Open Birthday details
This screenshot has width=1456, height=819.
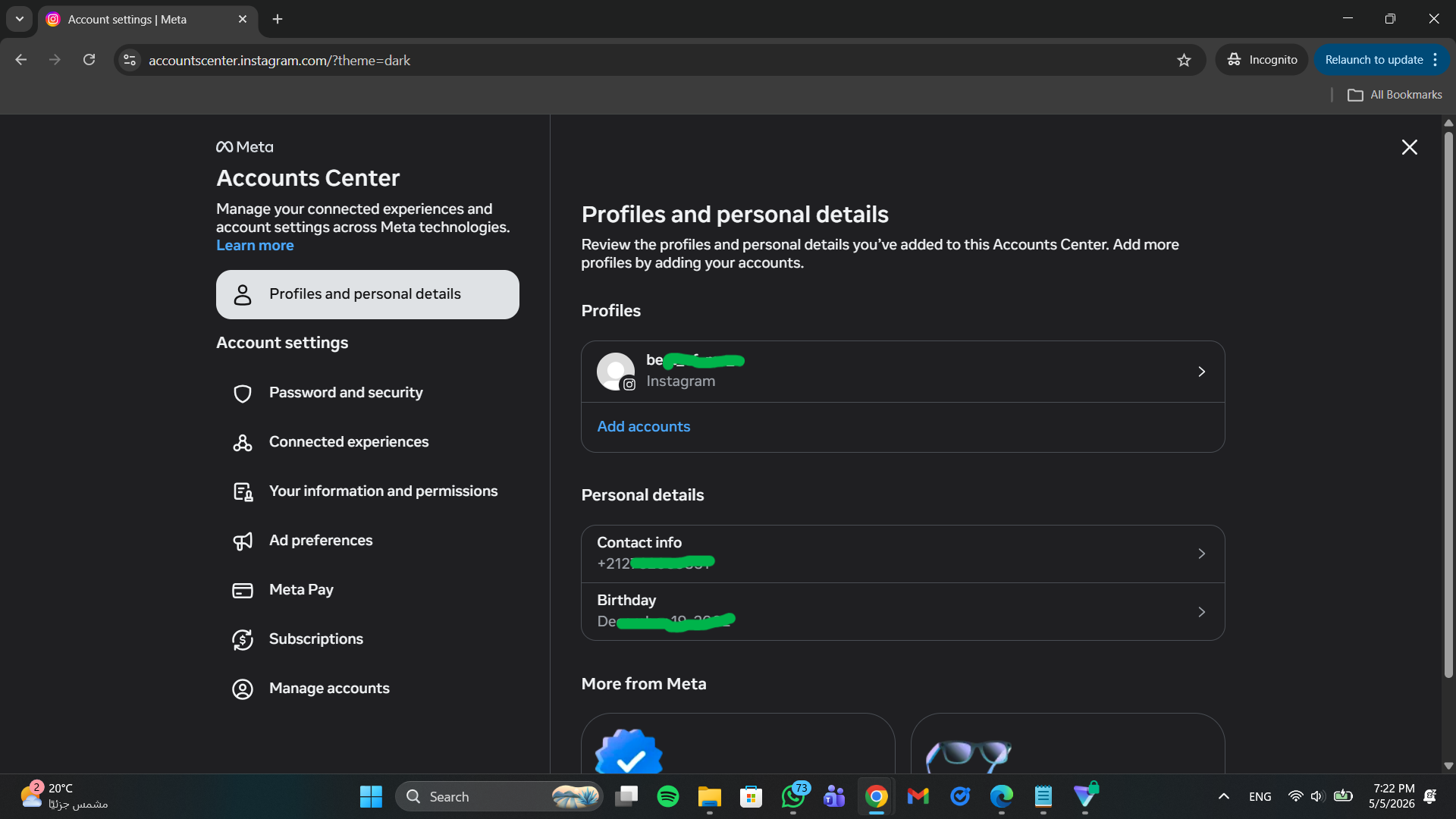pyautogui.click(x=902, y=612)
